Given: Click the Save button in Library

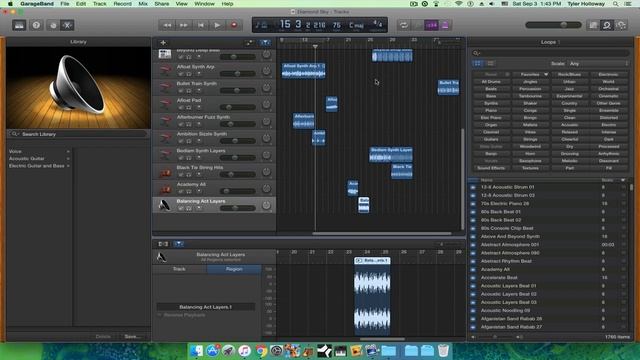Looking at the screenshot, I should tap(132, 336).
